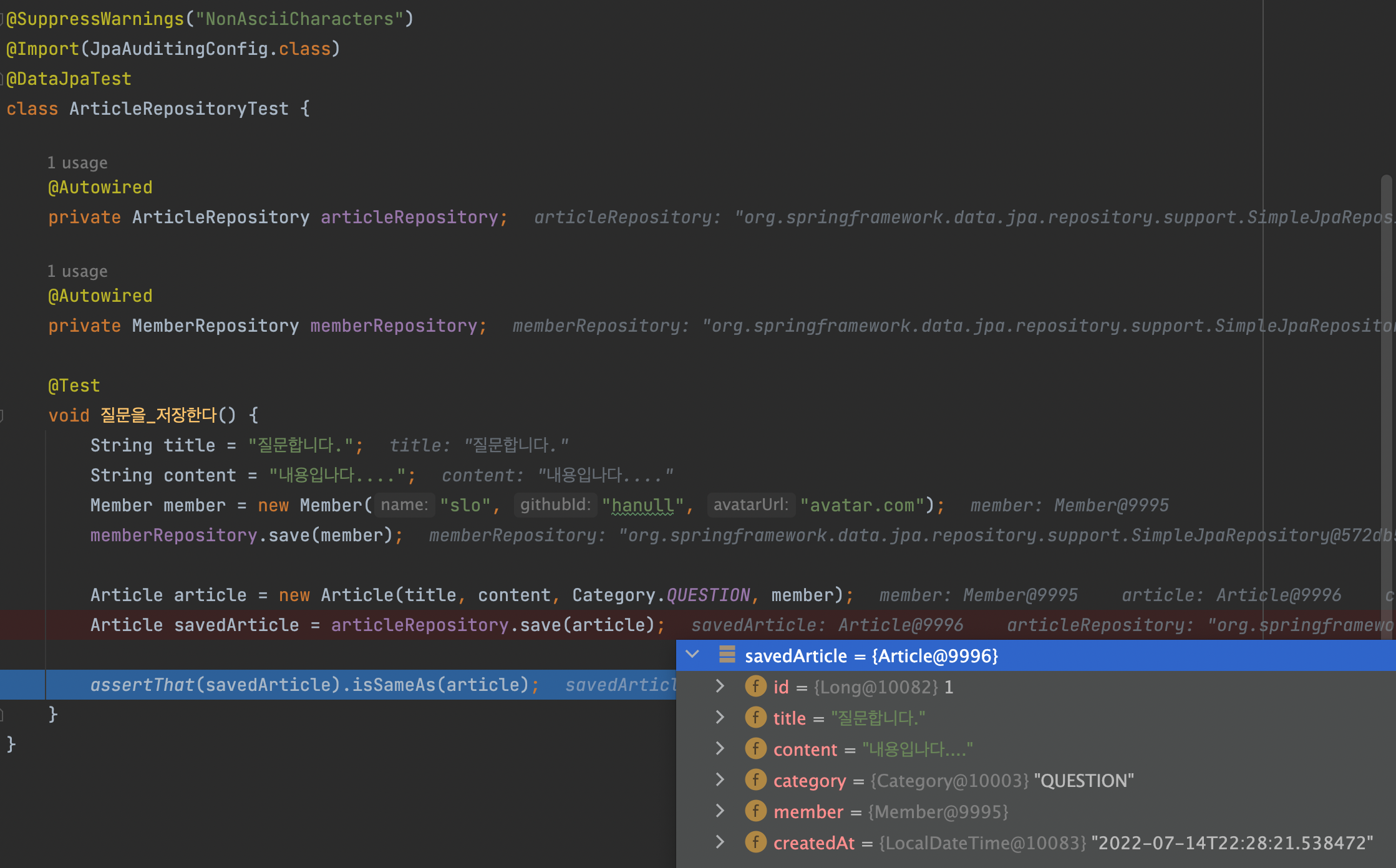
Task: Click the '1 usage' hint above articleRepository
Action: pyautogui.click(x=77, y=163)
